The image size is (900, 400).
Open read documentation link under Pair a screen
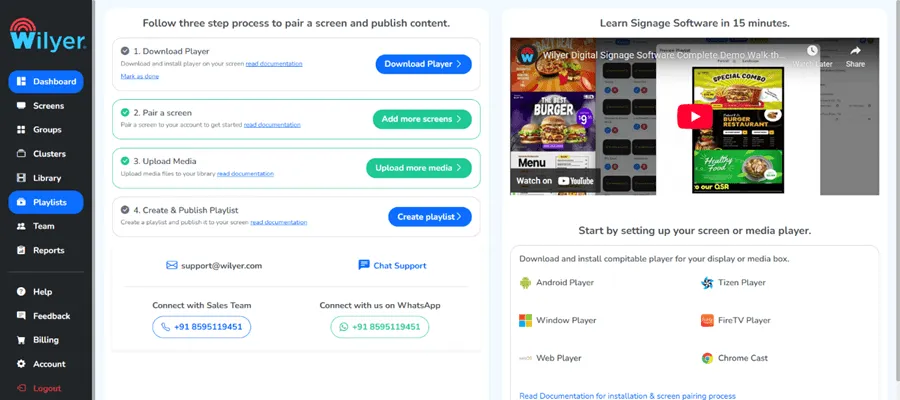[x=272, y=125]
